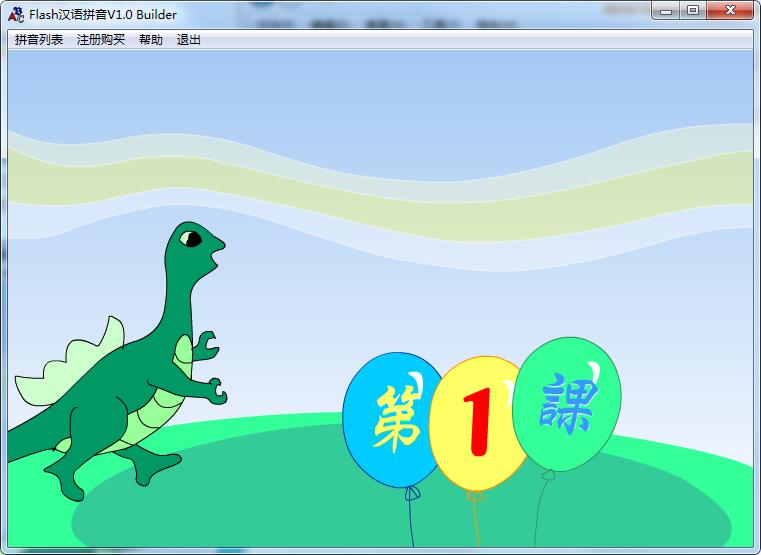Minimize the Flash汉语拼音 window
Screen dimensions: 761x555
coord(668,10)
